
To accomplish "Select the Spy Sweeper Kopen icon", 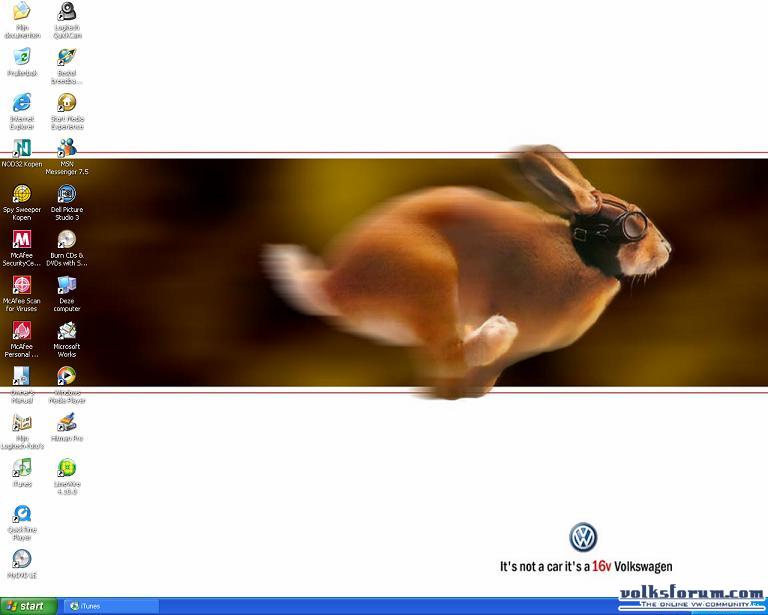I will 22,193.
